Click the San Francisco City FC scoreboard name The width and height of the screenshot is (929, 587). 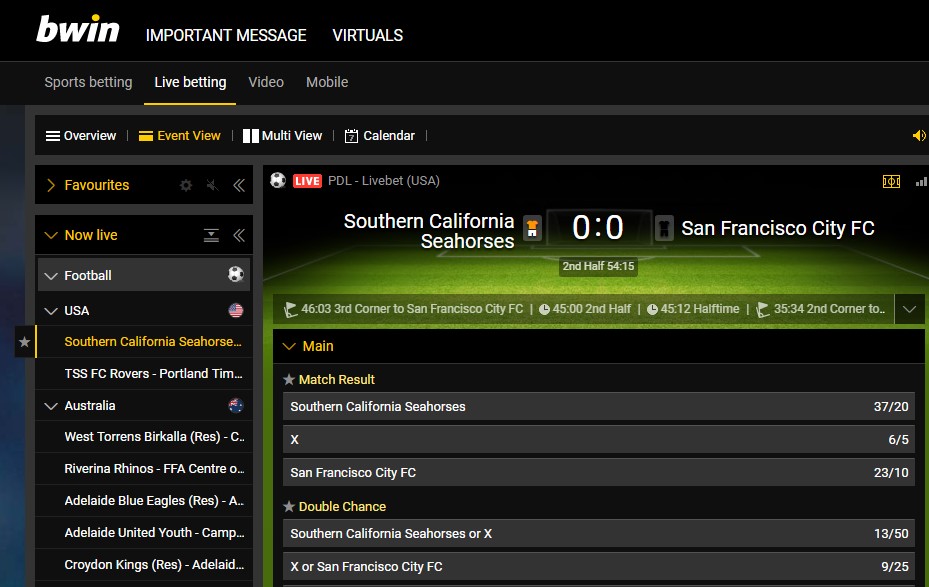778,228
